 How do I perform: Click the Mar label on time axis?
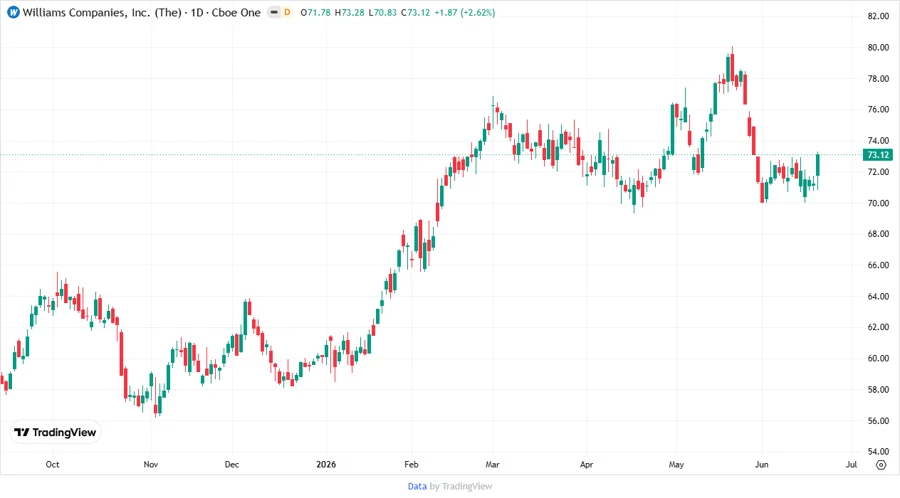[492, 464]
